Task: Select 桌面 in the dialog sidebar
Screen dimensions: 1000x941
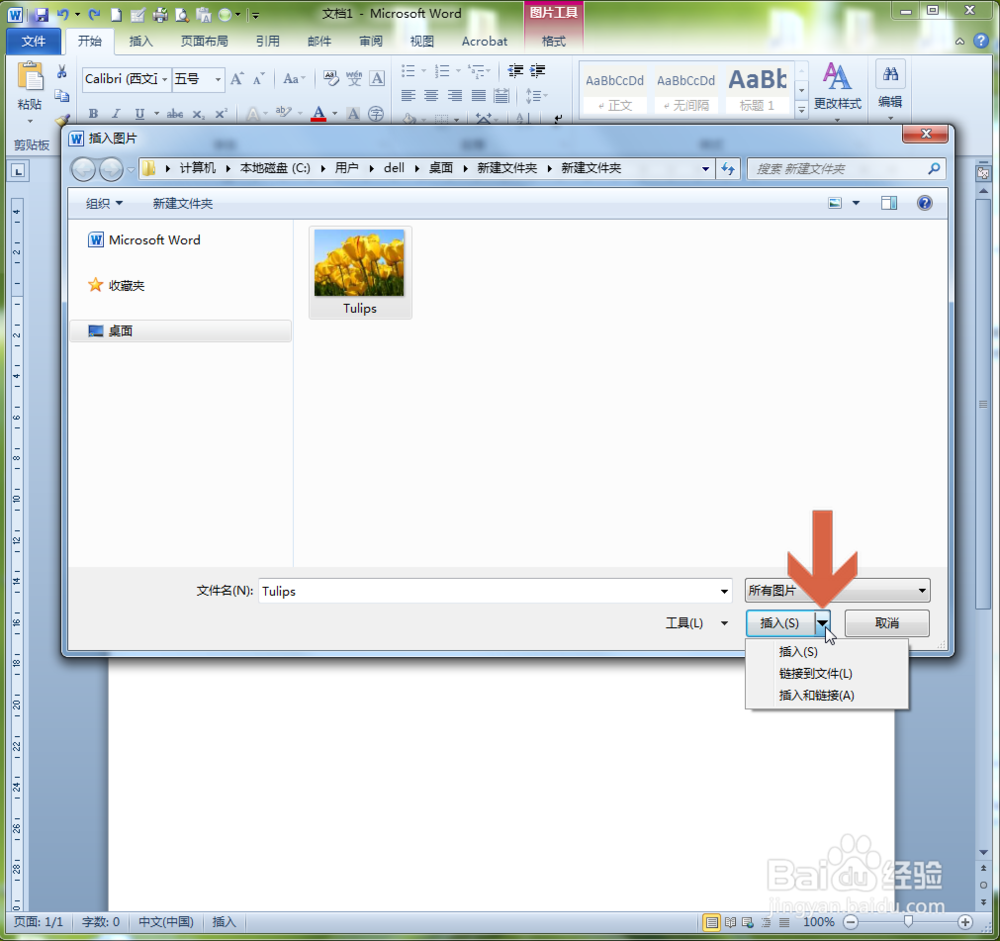Action: [180, 330]
